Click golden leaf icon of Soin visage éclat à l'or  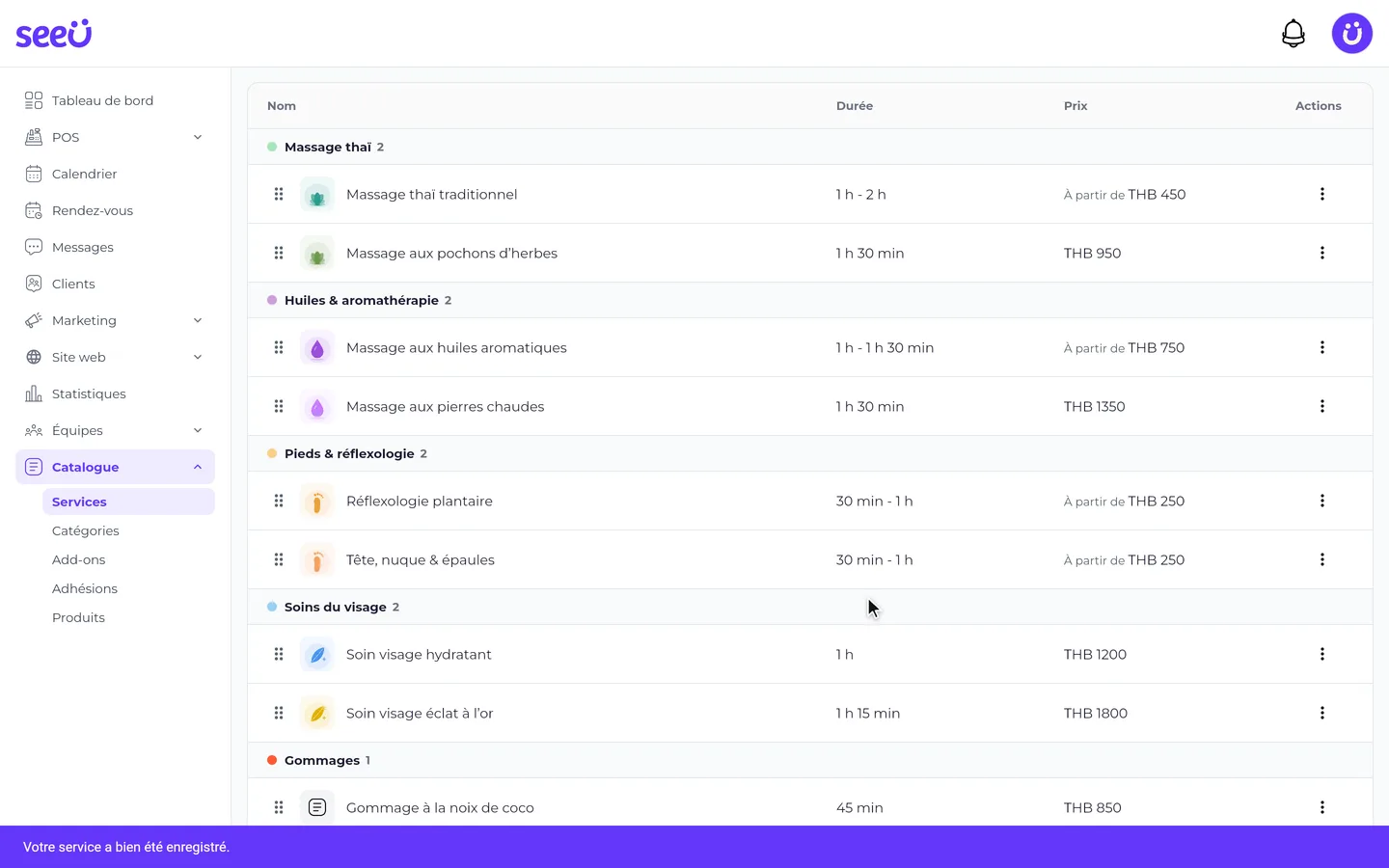click(x=317, y=714)
